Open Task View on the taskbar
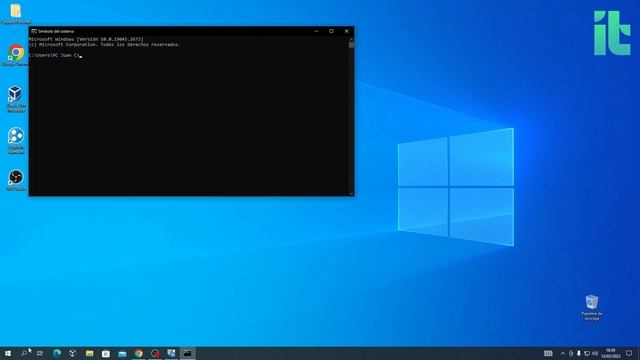The image size is (640, 360). pos(40,353)
